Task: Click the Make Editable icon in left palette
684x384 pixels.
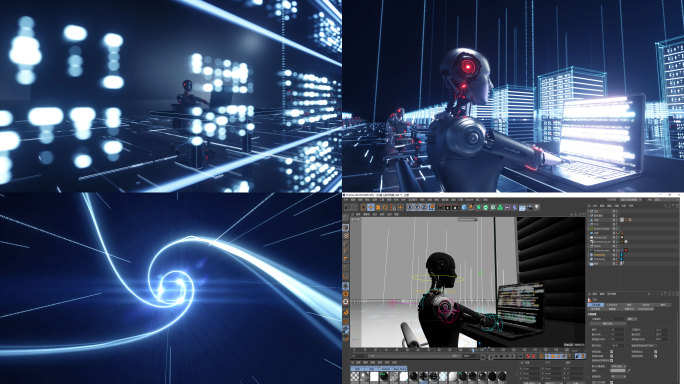Action: 345,227
